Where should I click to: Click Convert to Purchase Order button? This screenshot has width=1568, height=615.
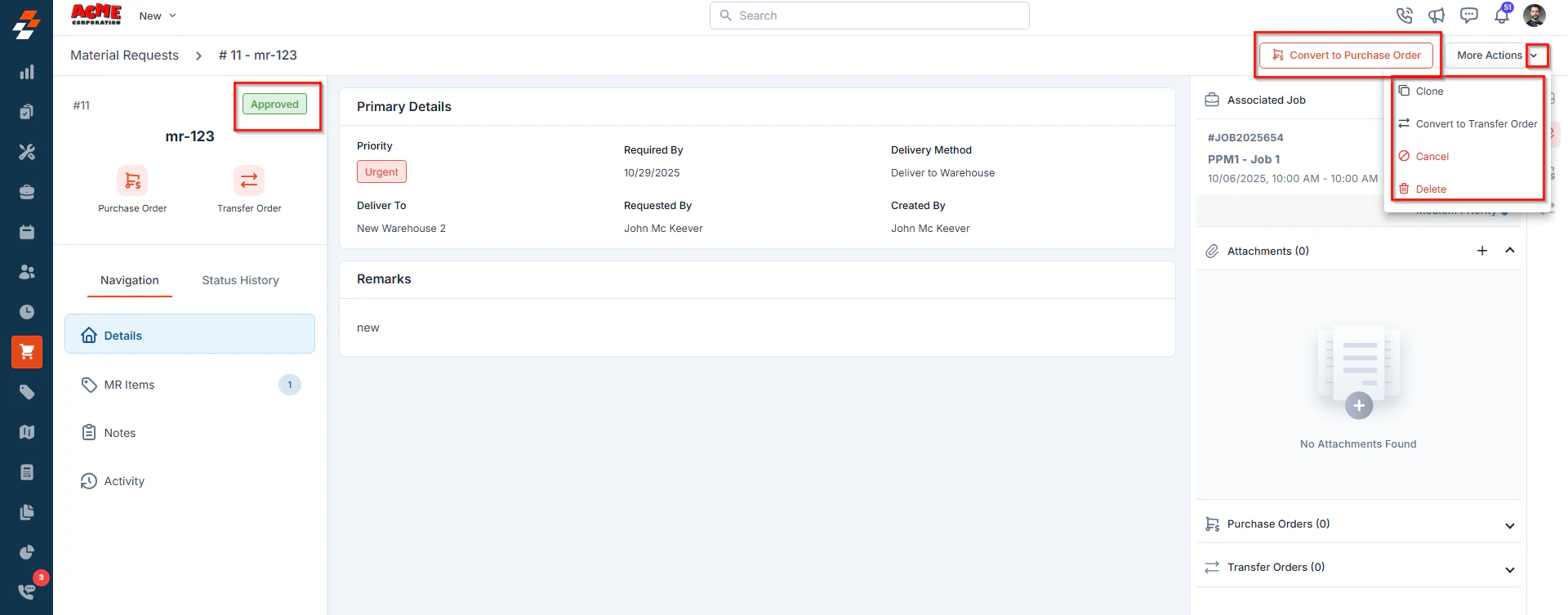tap(1346, 56)
